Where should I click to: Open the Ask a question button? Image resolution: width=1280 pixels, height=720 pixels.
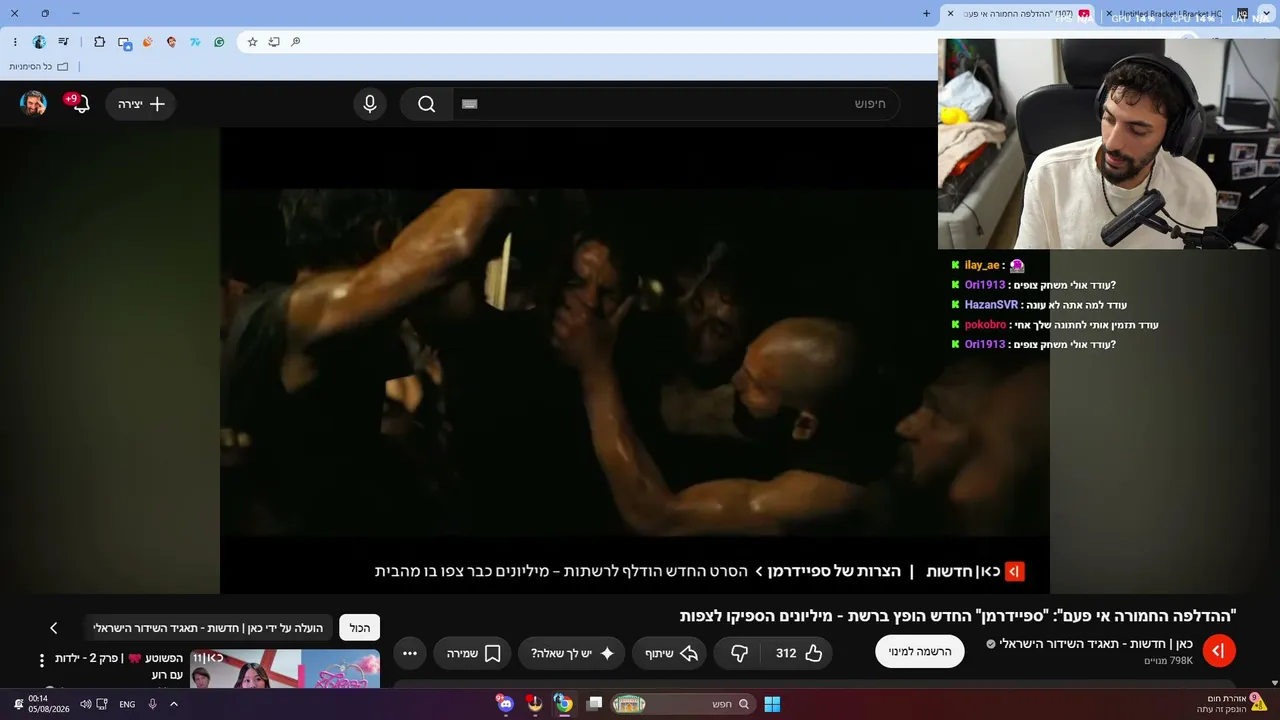pos(572,653)
